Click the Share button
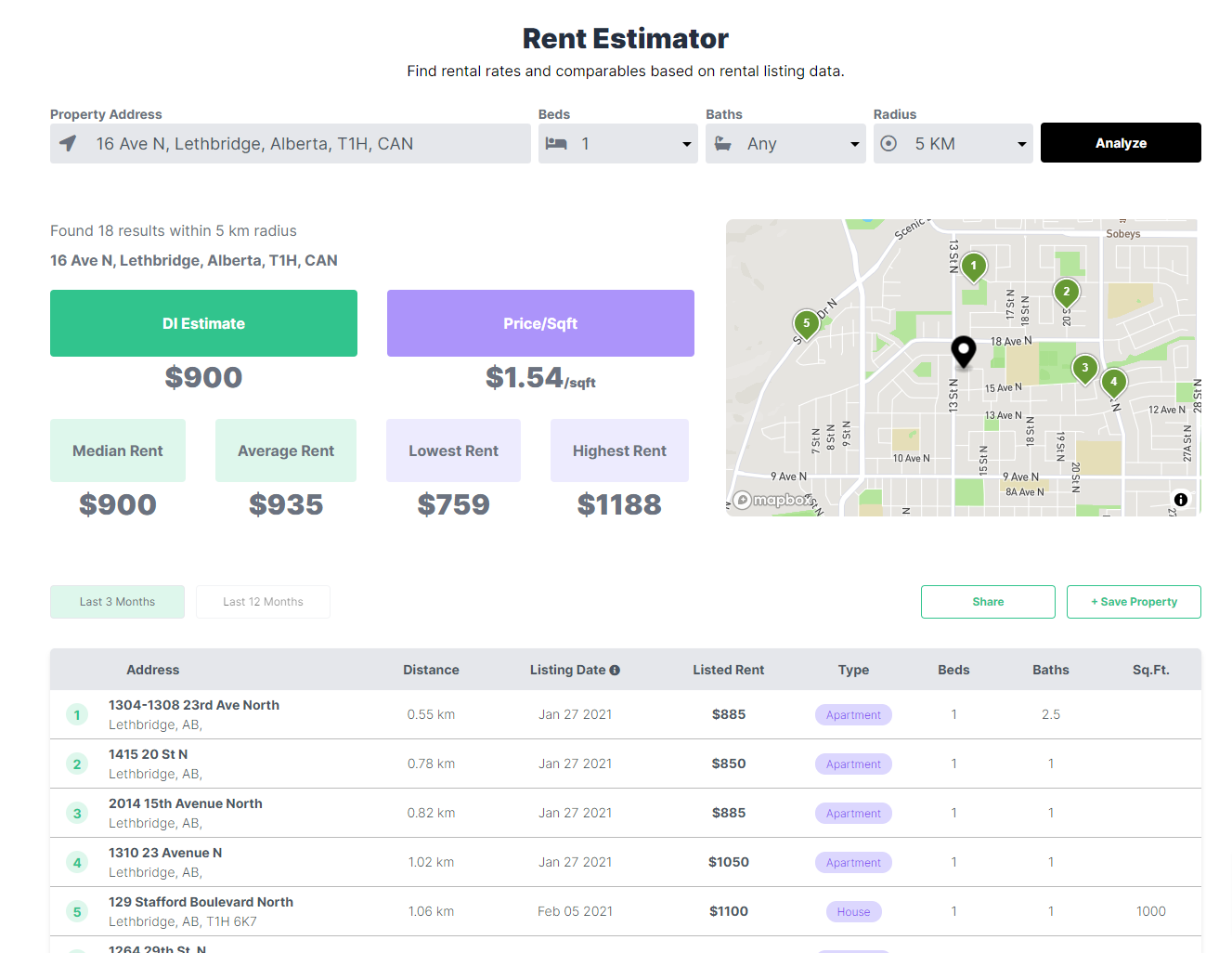The height and width of the screenshot is (953, 1232). tap(987, 601)
